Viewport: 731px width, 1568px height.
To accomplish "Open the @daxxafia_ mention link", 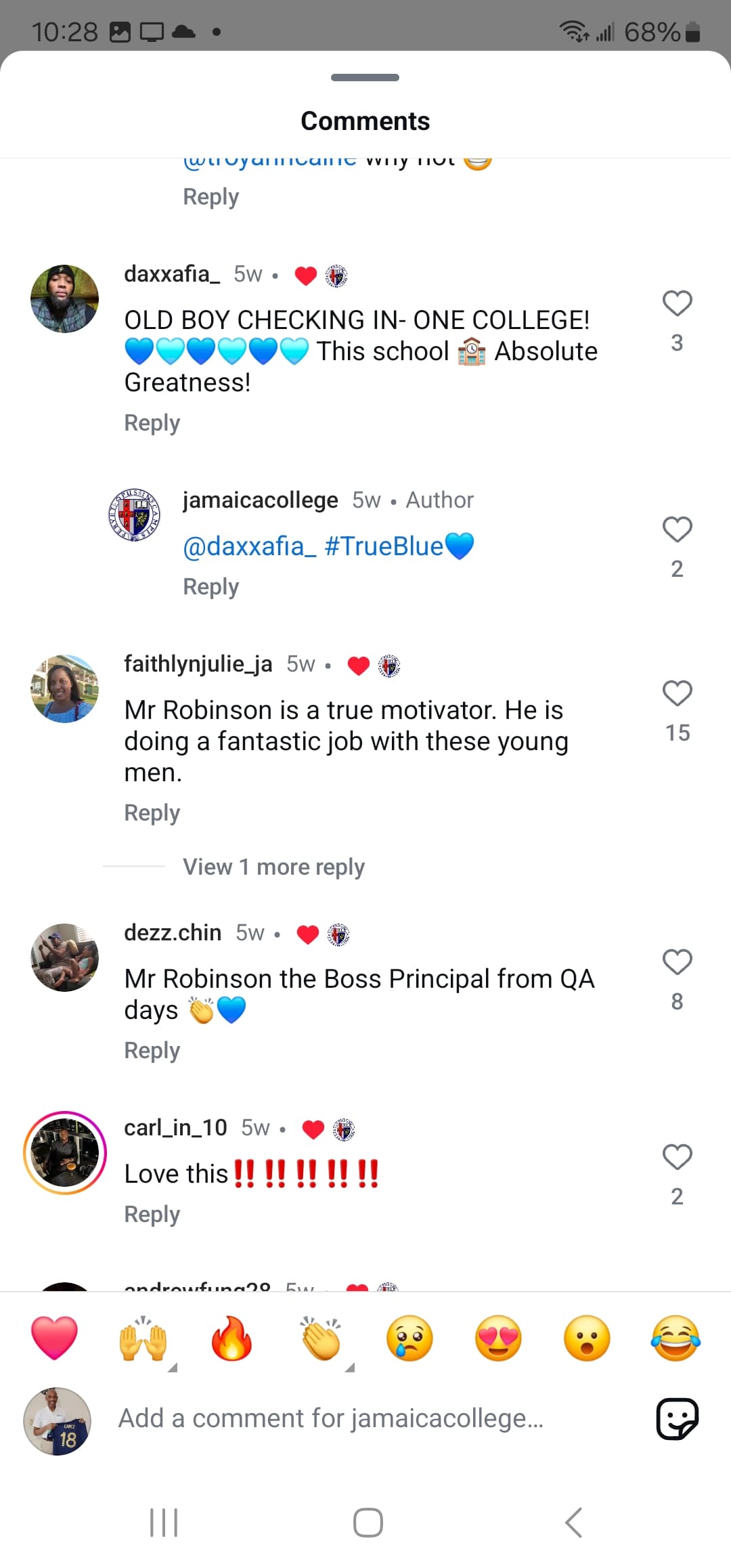I will click(x=249, y=546).
